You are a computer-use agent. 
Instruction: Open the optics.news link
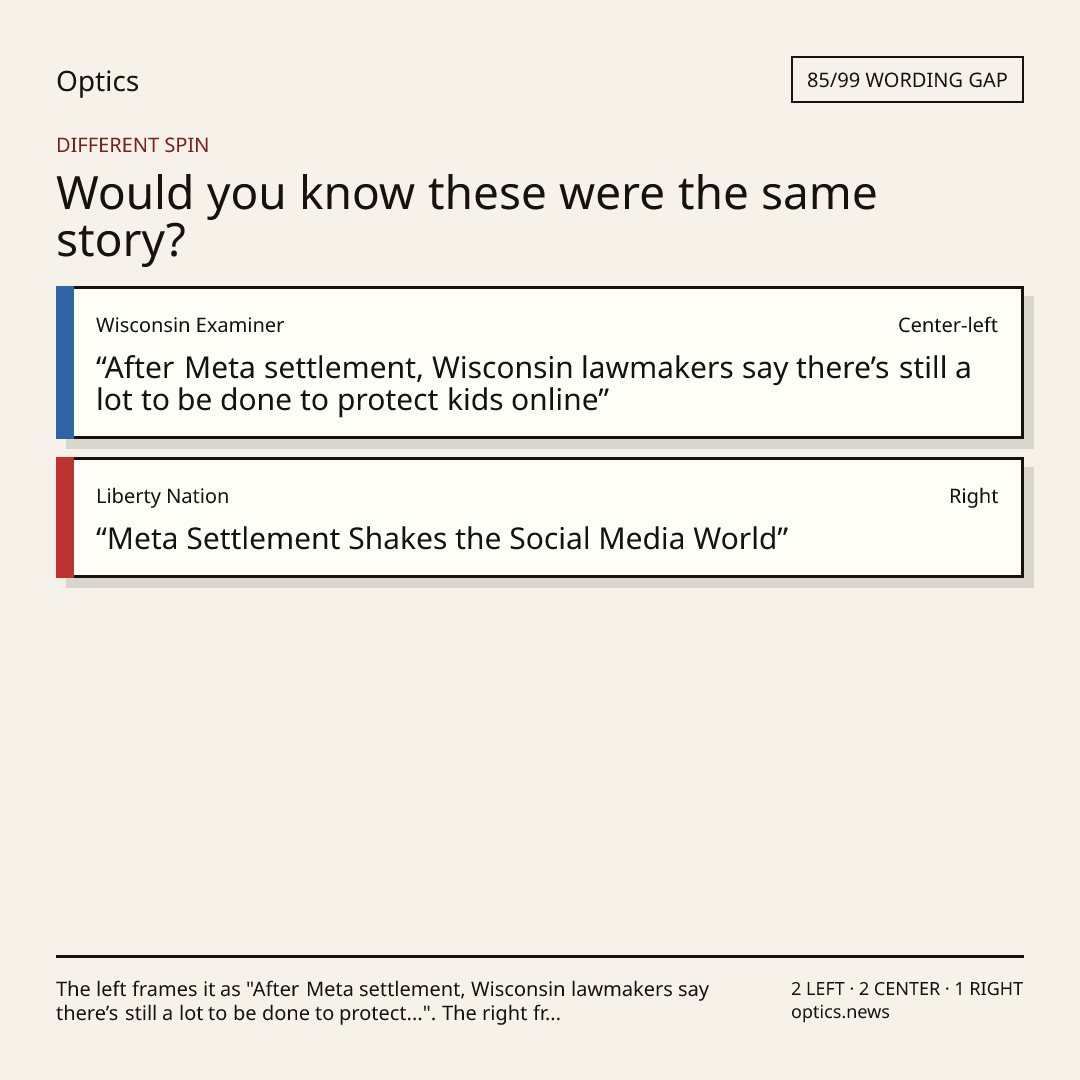pos(840,1012)
